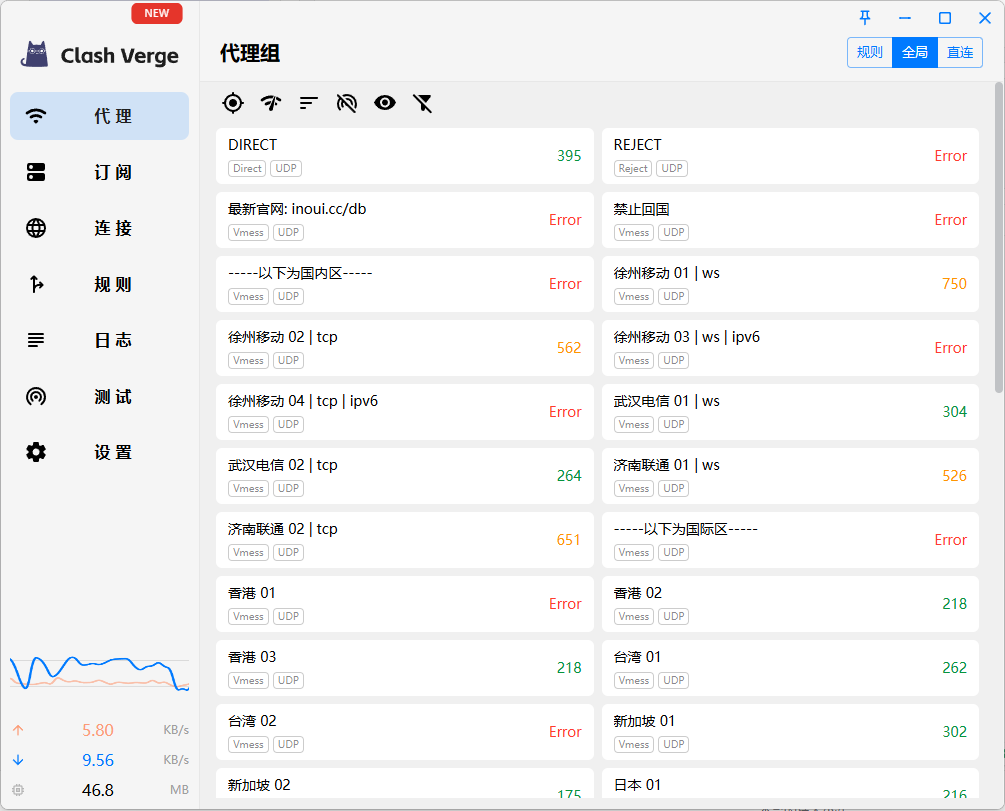Open the 日志 logs page
The image size is (1005, 811).
[x=99, y=339]
